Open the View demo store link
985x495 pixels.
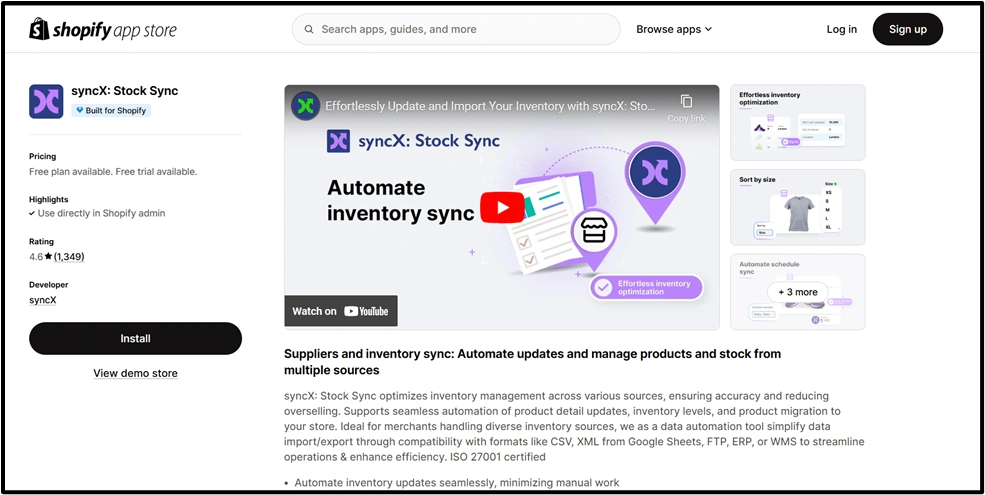135,373
